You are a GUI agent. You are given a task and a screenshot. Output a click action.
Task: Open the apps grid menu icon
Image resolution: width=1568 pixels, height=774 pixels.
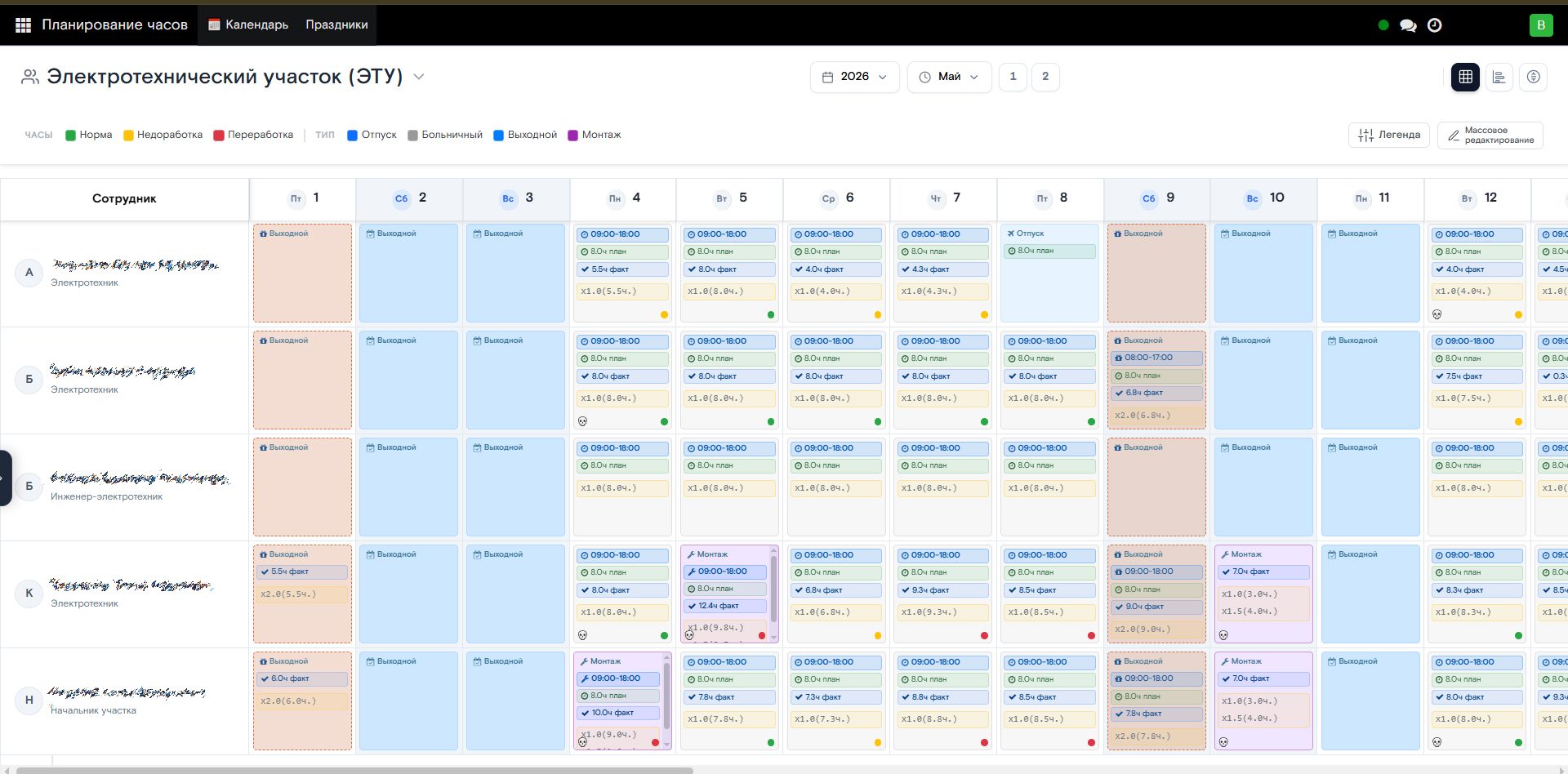(23, 25)
